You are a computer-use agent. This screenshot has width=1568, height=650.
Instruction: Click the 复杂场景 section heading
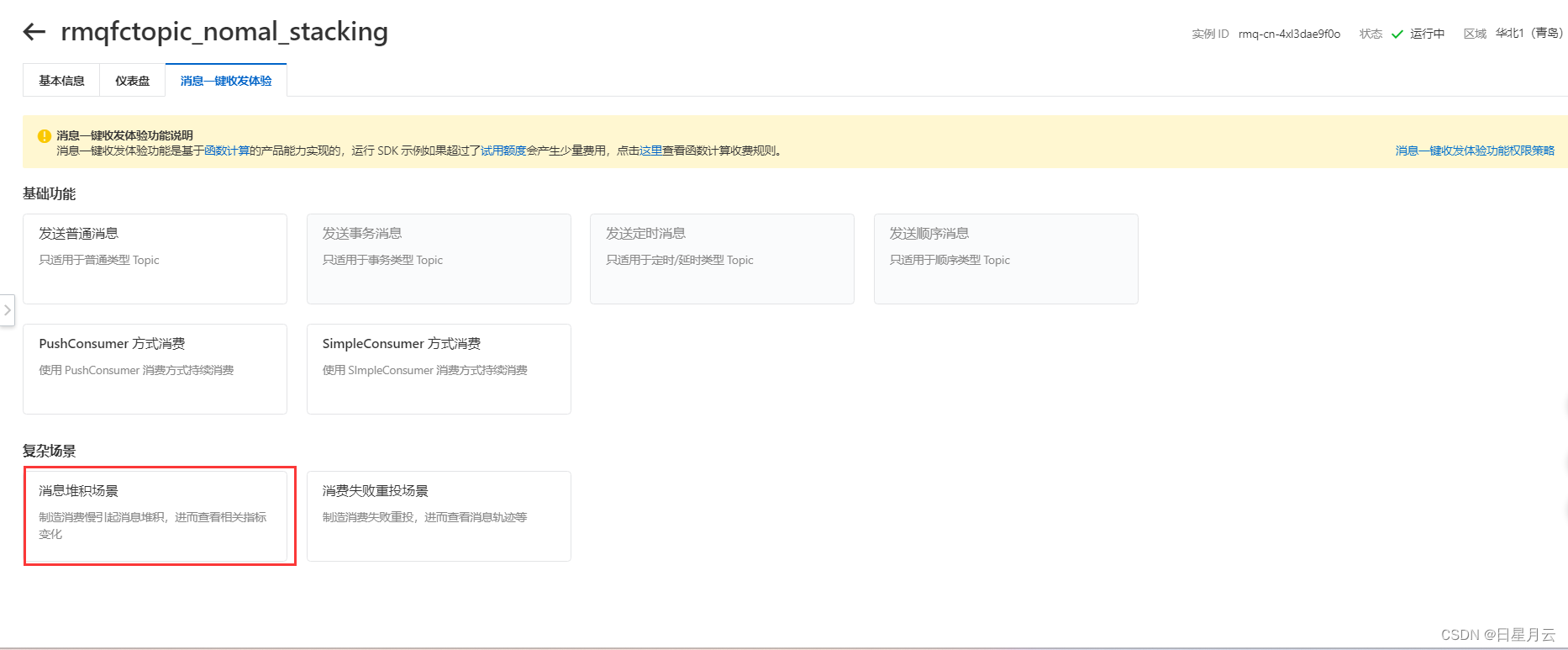pyautogui.click(x=49, y=451)
